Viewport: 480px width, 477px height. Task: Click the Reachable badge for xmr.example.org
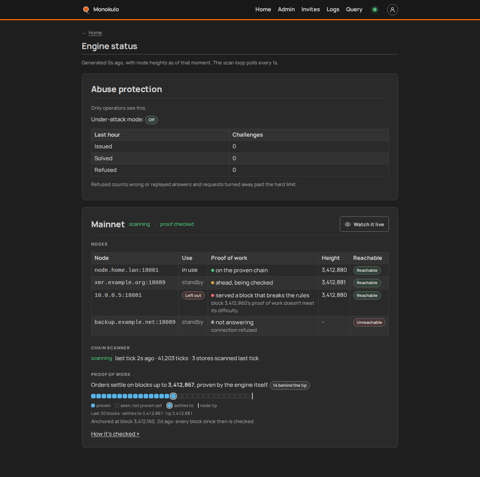(367, 283)
